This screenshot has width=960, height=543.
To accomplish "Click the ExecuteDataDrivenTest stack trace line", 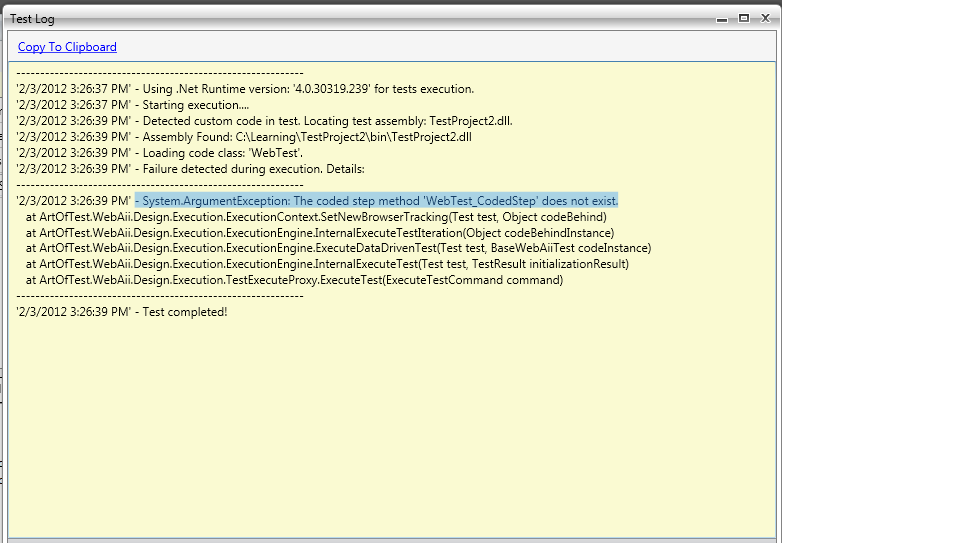I will point(338,248).
